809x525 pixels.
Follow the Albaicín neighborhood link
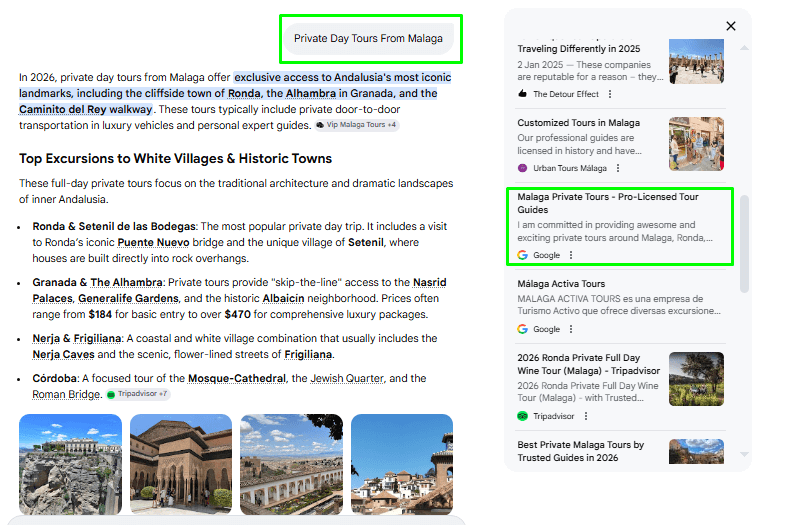[x=283, y=299]
